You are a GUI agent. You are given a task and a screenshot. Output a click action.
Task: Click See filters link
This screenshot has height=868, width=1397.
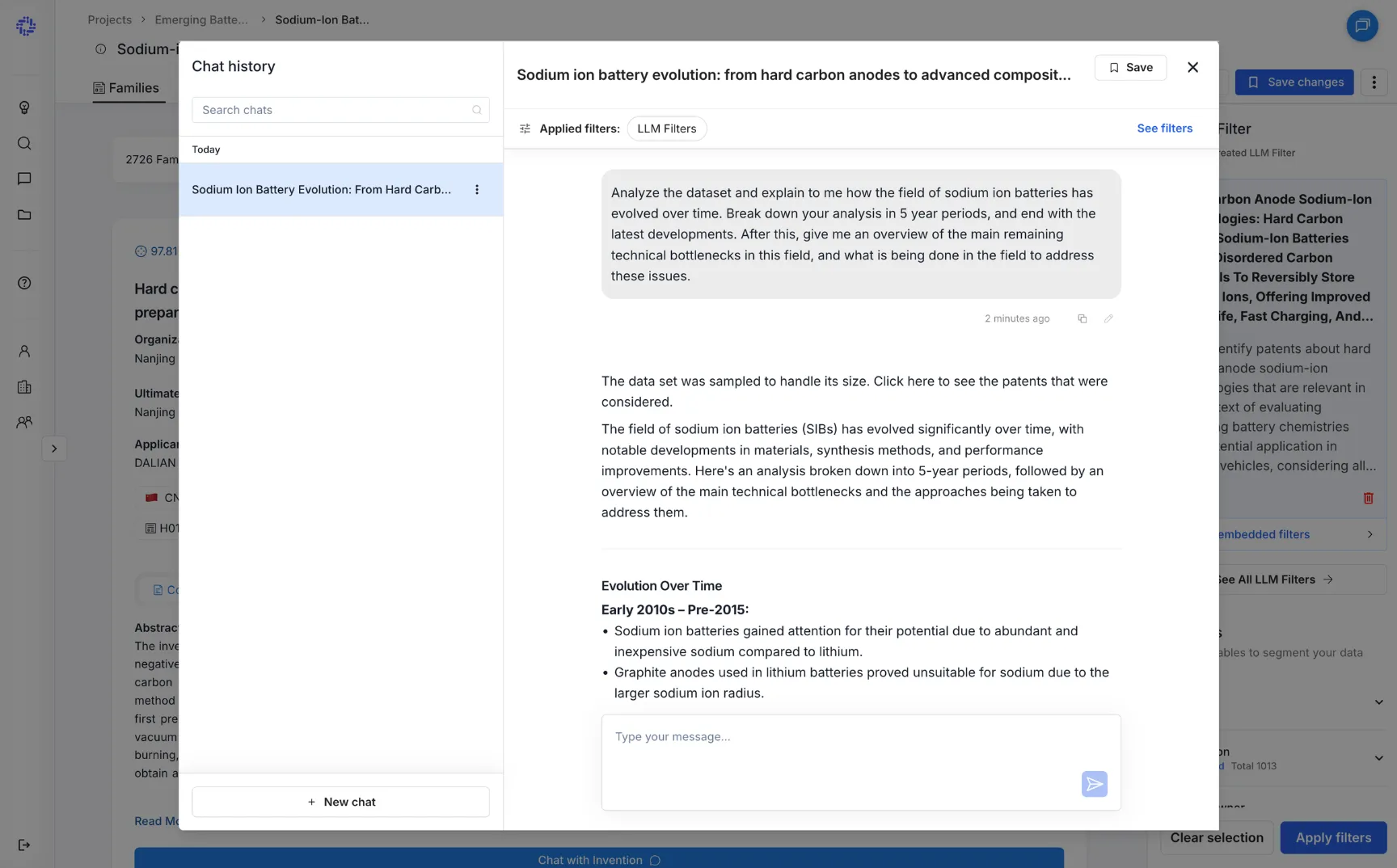1164,128
